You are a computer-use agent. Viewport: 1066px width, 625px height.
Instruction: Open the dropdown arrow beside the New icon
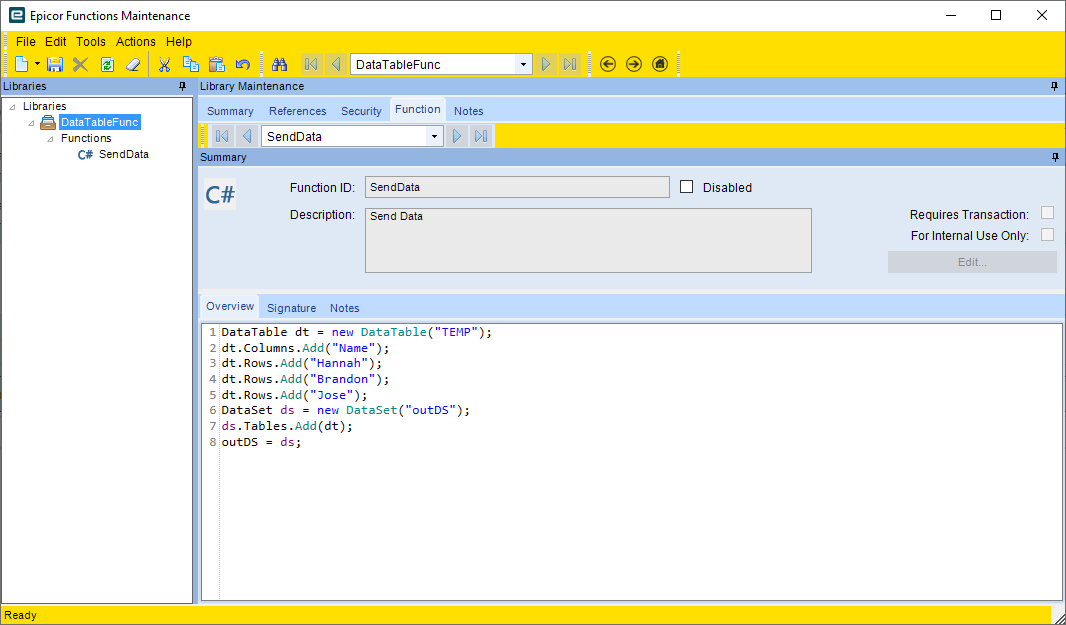click(37, 65)
